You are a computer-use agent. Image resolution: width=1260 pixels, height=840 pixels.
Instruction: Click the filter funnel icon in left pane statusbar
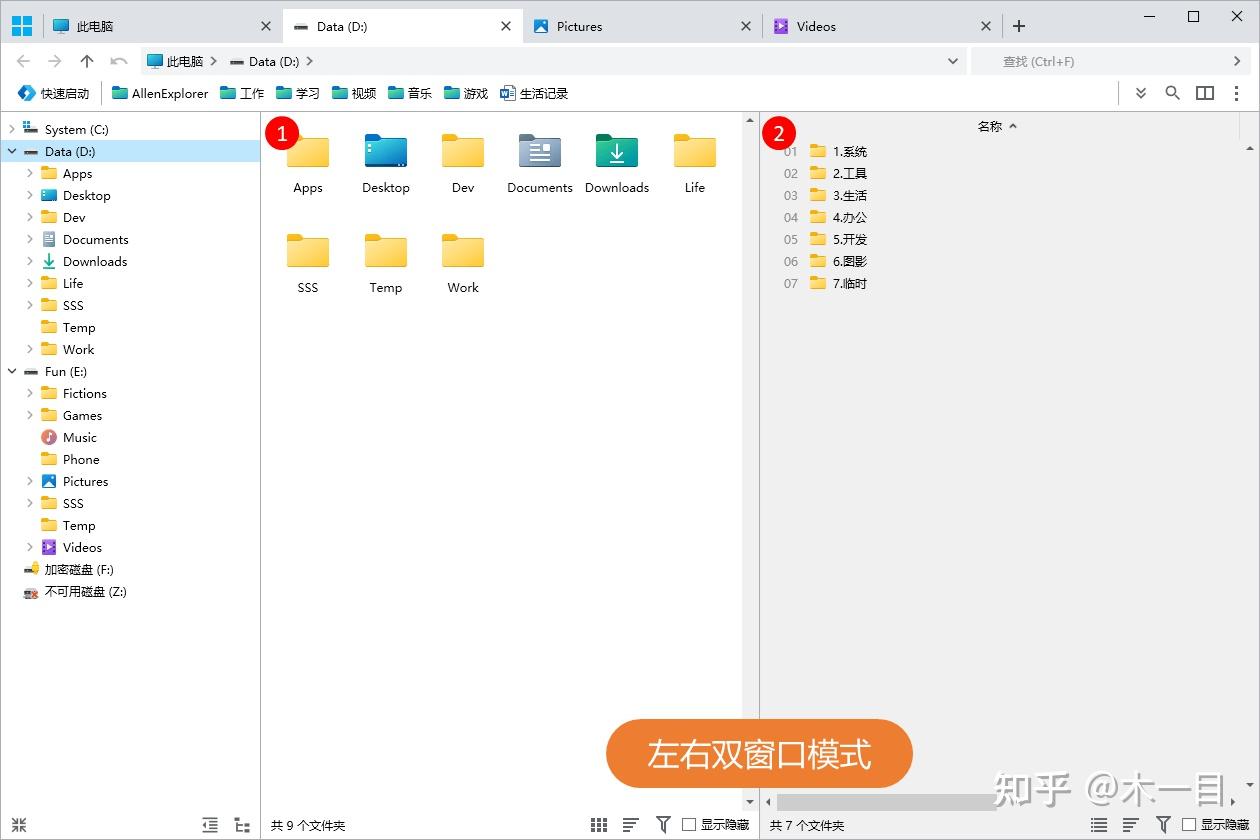[663, 824]
